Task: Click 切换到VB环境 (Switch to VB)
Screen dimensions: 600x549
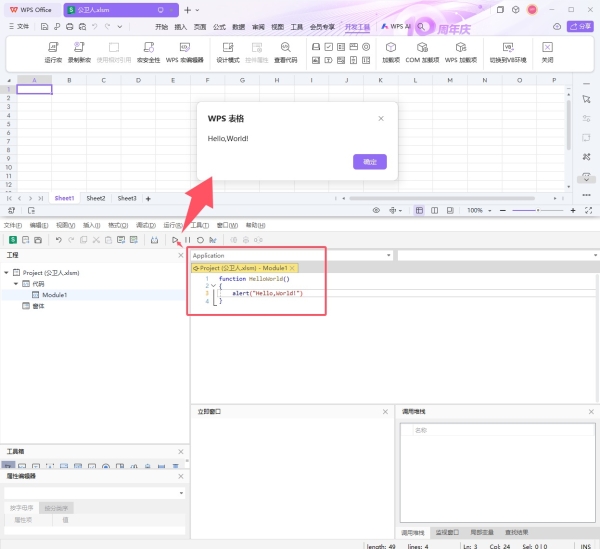Action: pos(508,52)
